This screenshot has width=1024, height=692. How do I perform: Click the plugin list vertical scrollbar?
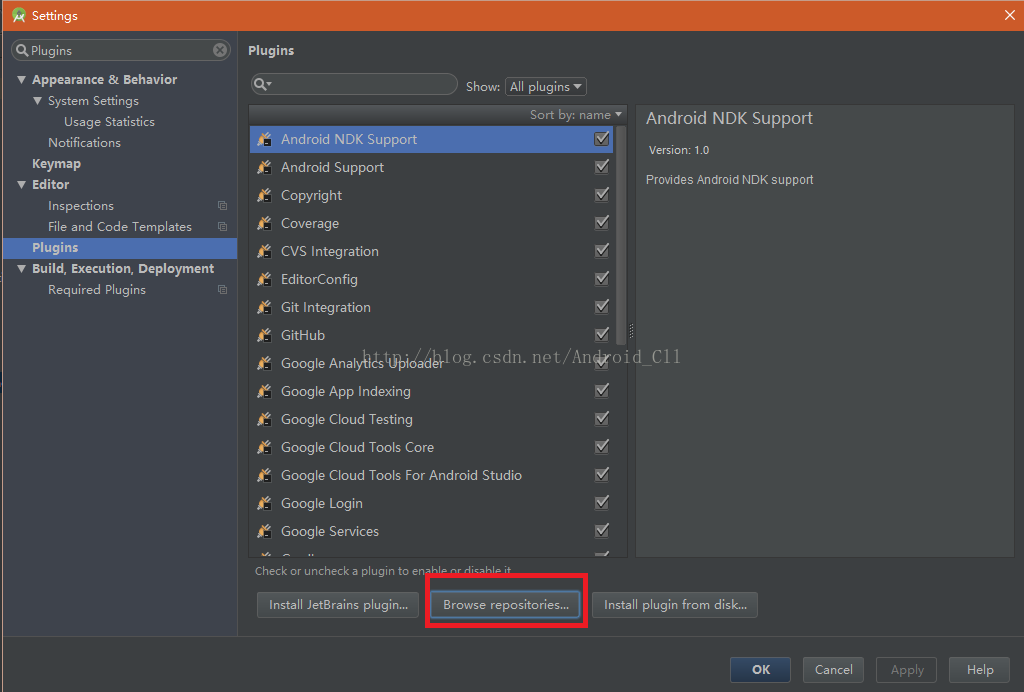(x=620, y=235)
